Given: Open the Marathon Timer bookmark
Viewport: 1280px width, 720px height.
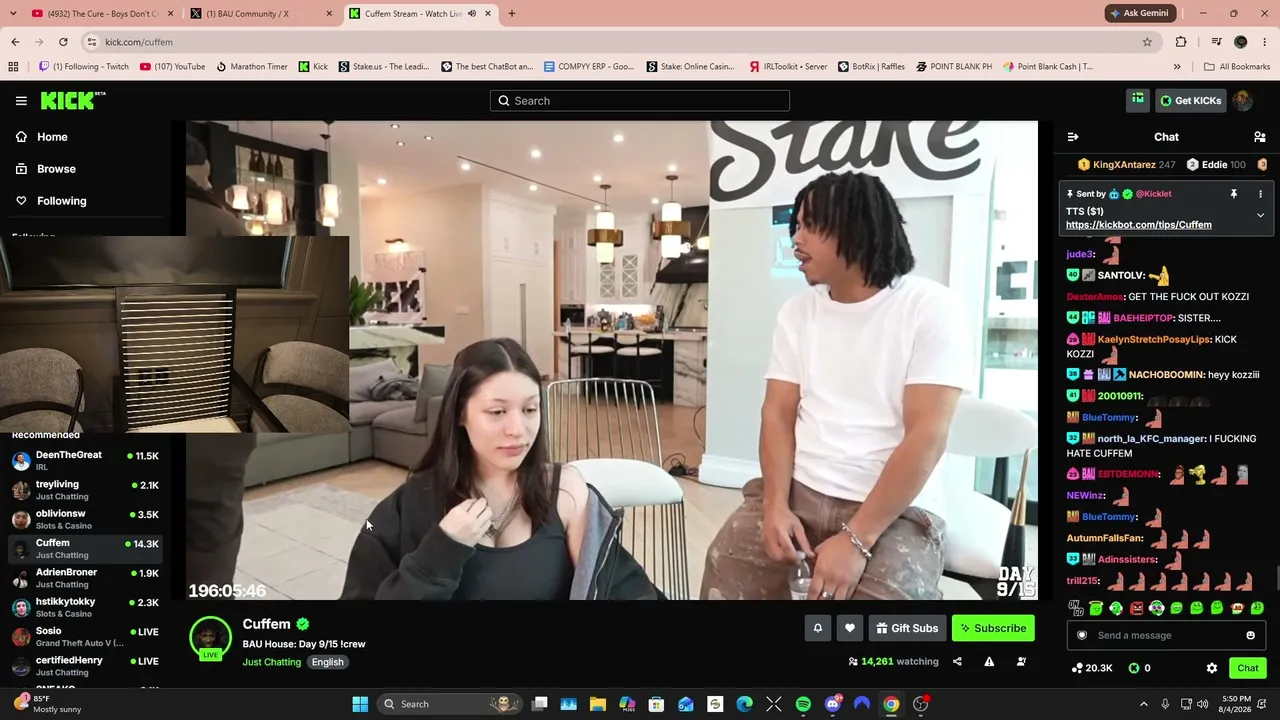Looking at the screenshot, I should coord(252,67).
